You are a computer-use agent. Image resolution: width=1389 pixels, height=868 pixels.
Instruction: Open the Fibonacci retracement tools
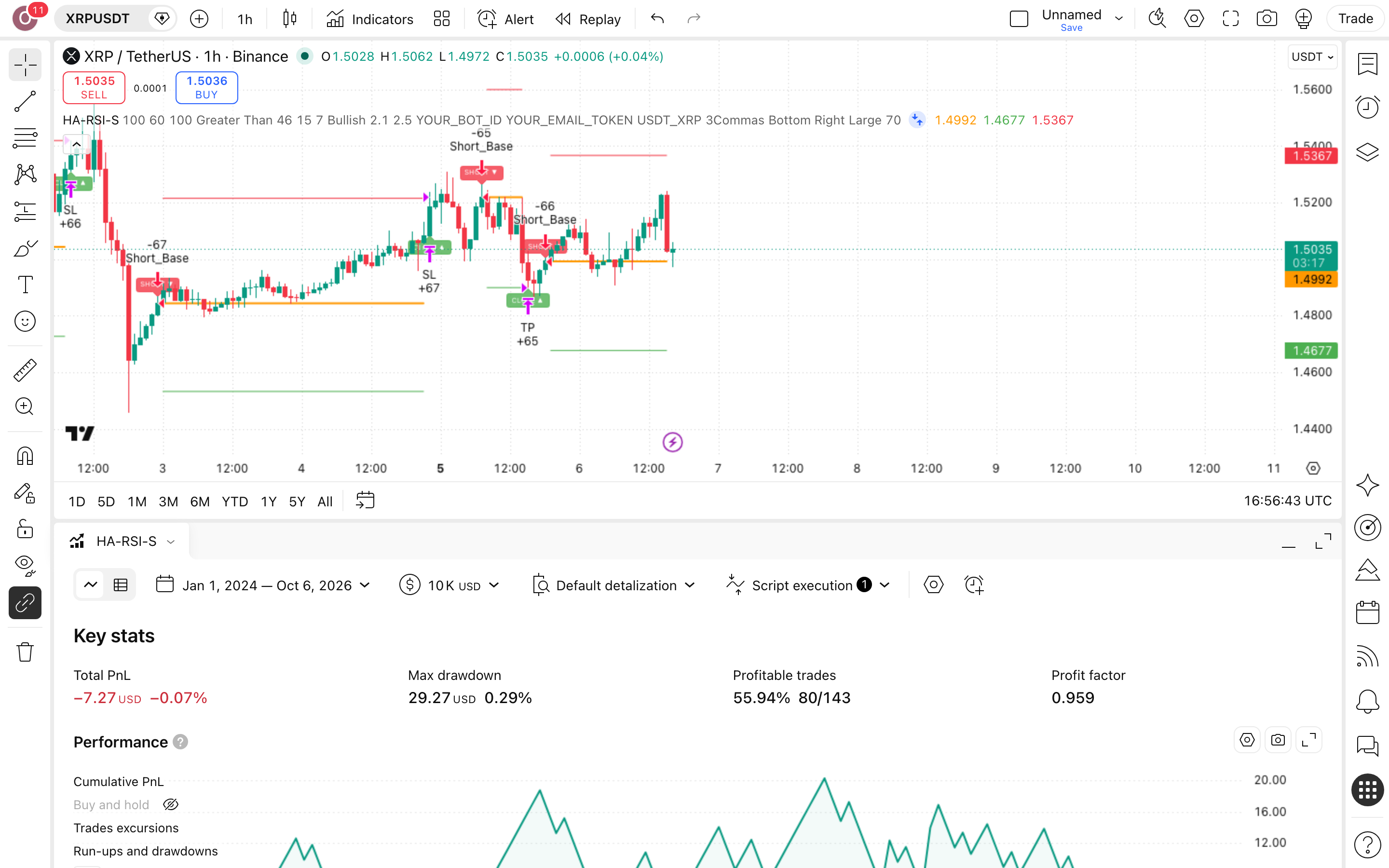[25, 138]
